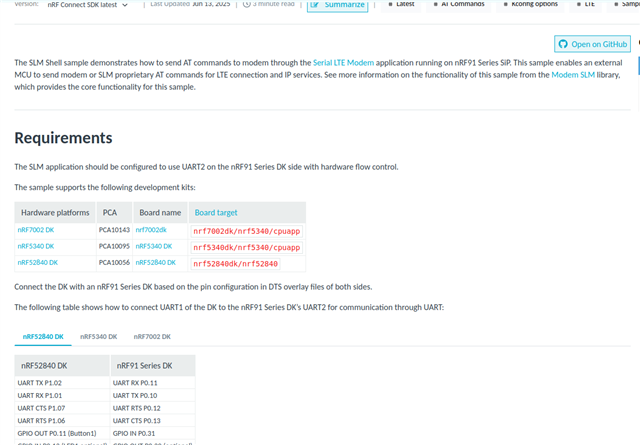Select the Latest tag
This screenshot has width=640, height=445.
(401, 4)
